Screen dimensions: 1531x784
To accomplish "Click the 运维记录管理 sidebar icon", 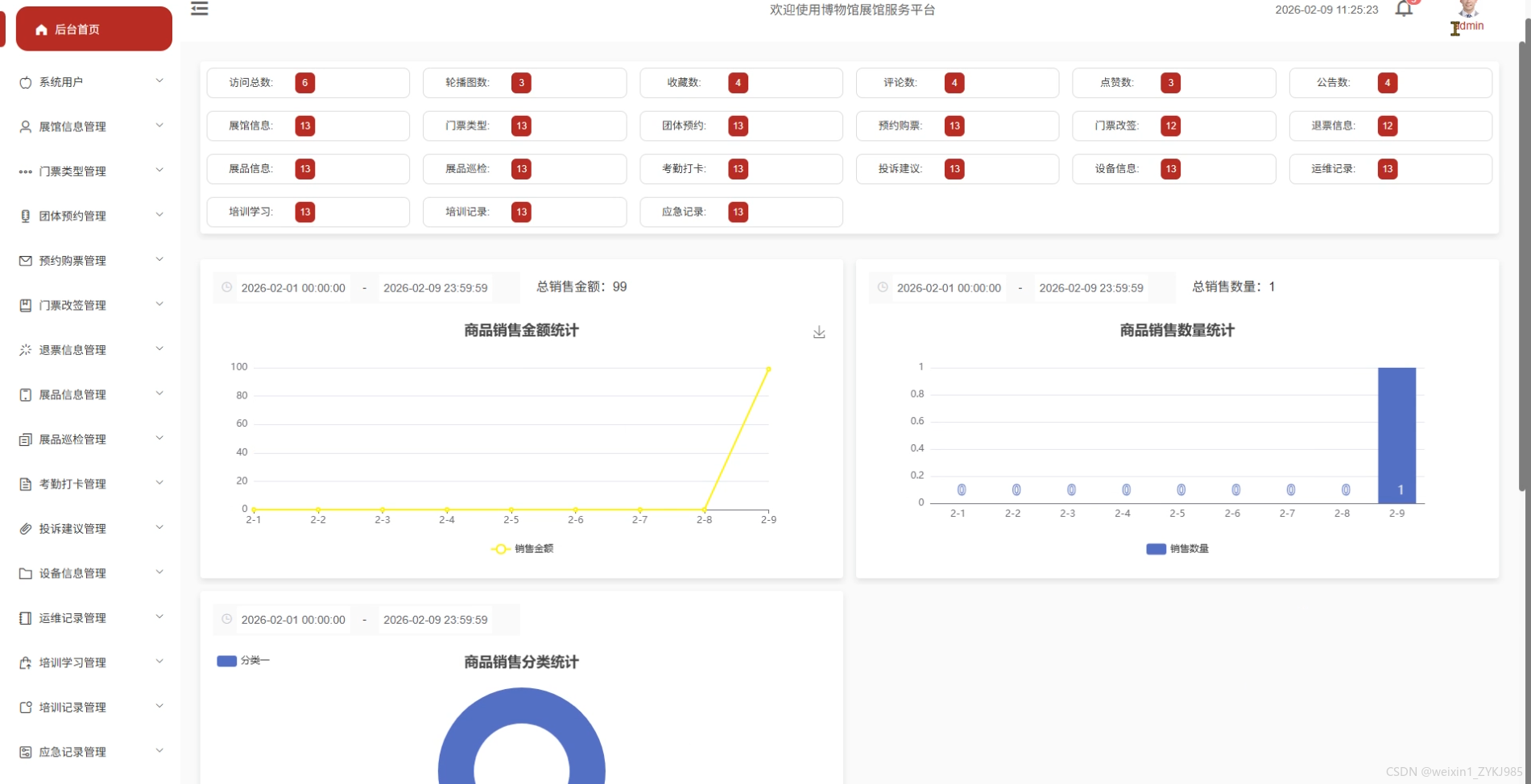I will 25,618.
